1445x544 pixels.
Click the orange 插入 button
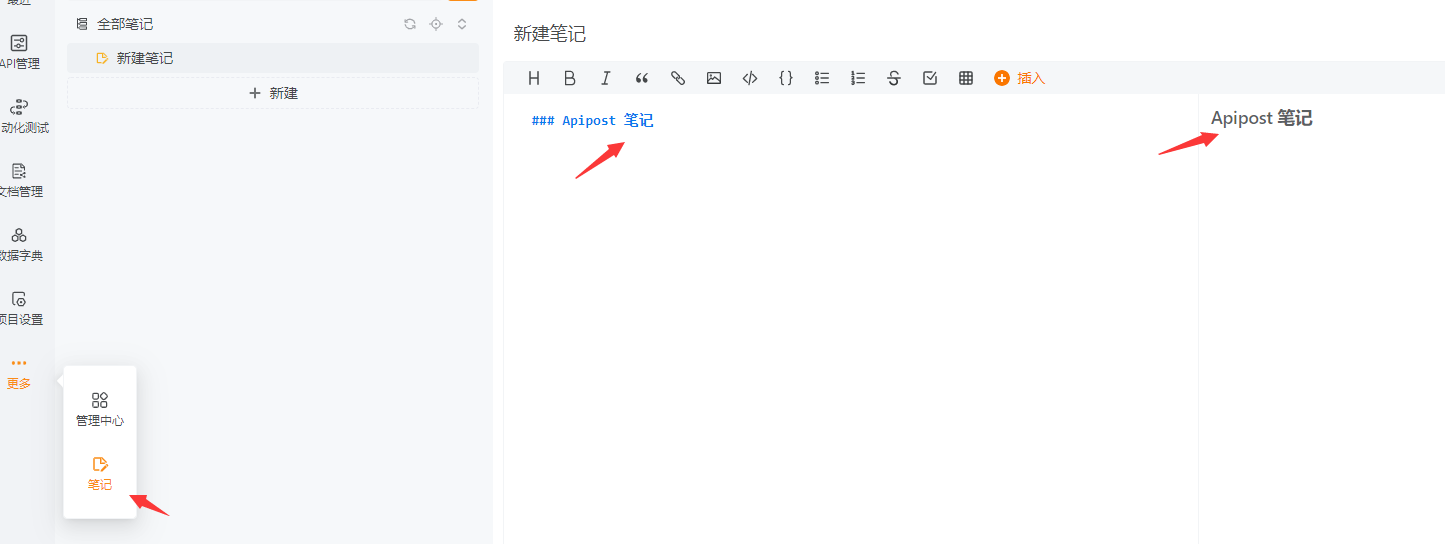(x=1019, y=78)
